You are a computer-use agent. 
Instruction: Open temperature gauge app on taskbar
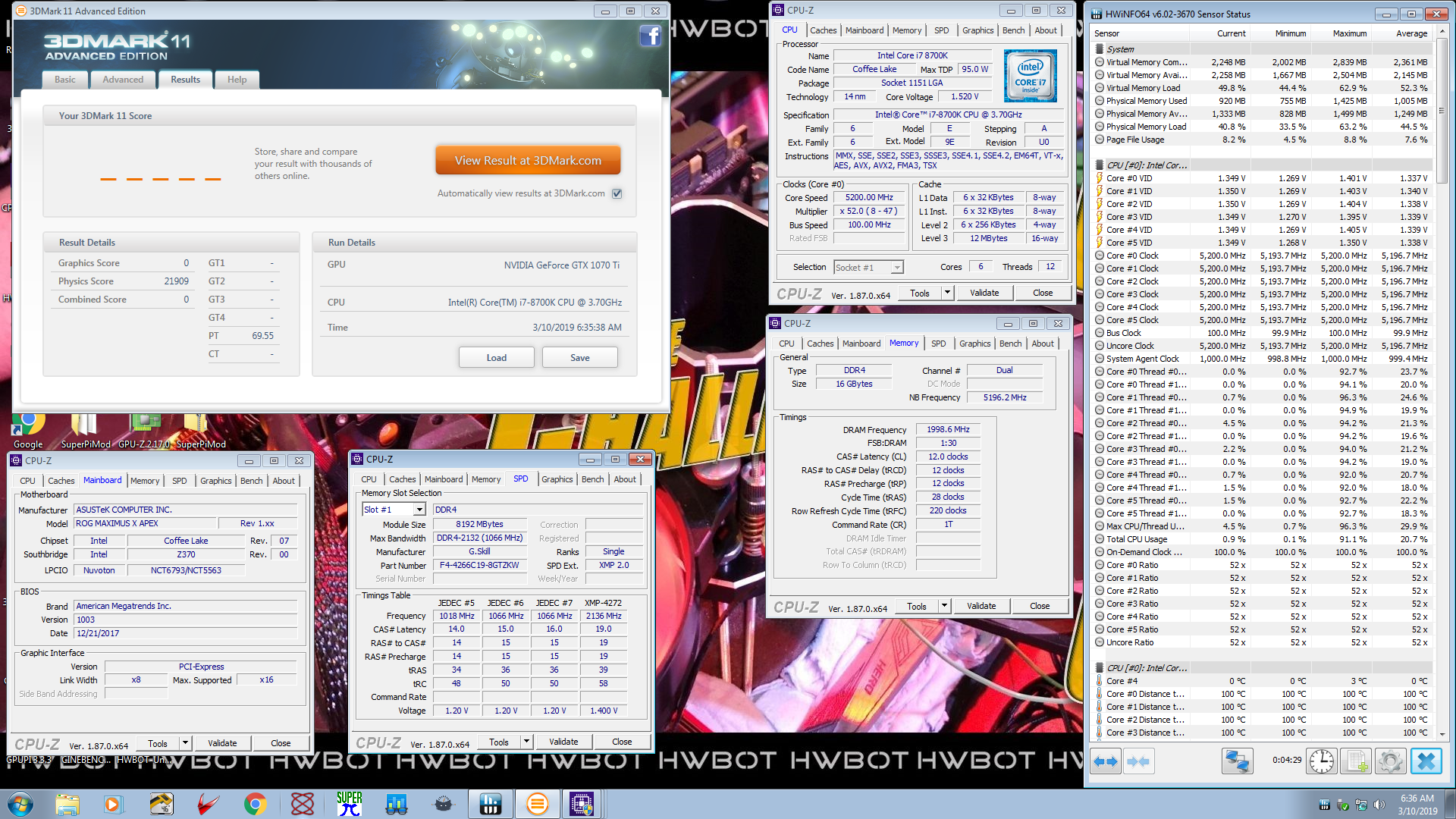tap(161, 804)
